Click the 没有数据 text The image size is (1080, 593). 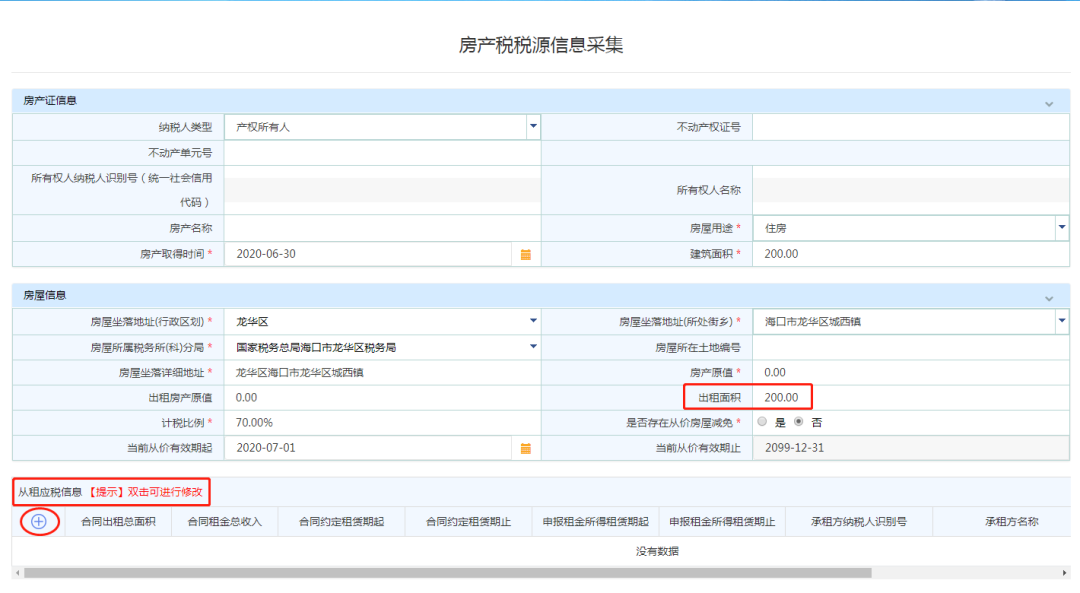point(657,551)
